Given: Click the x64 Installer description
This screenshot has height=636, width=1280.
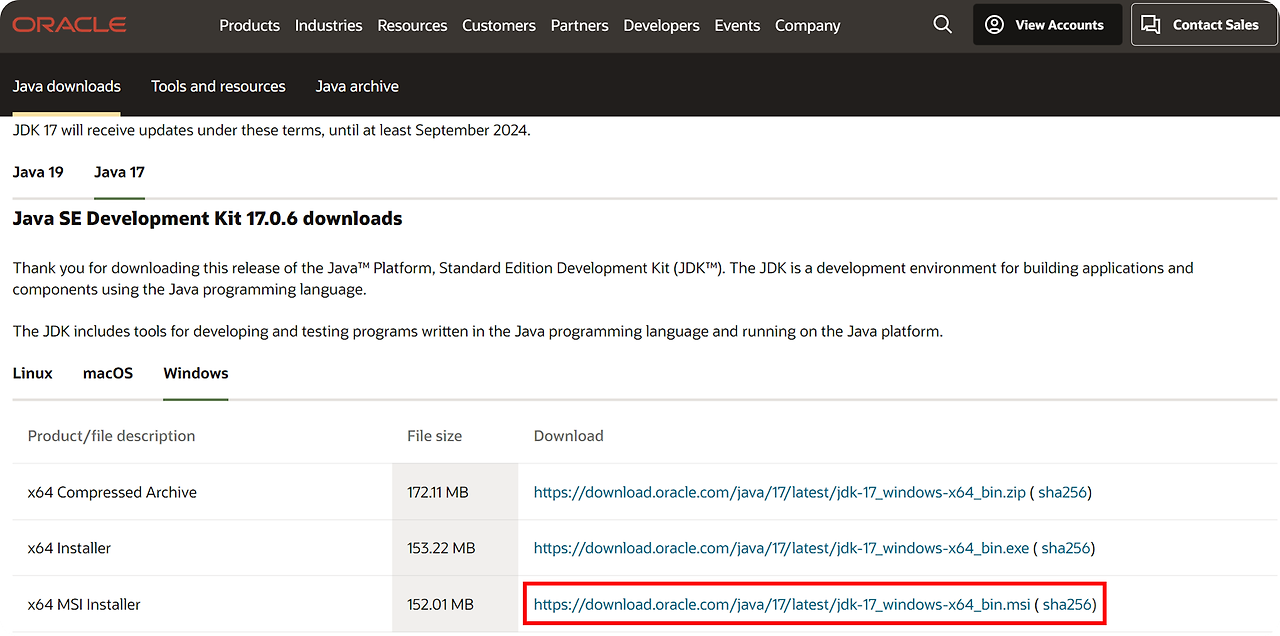Looking at the screenshot, I should (x=69, y=548).
